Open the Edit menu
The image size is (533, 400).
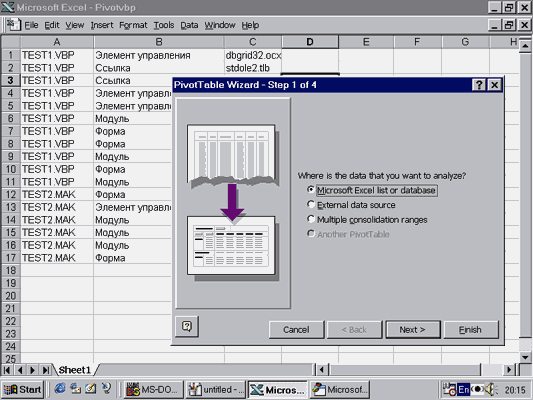[52, 25]
